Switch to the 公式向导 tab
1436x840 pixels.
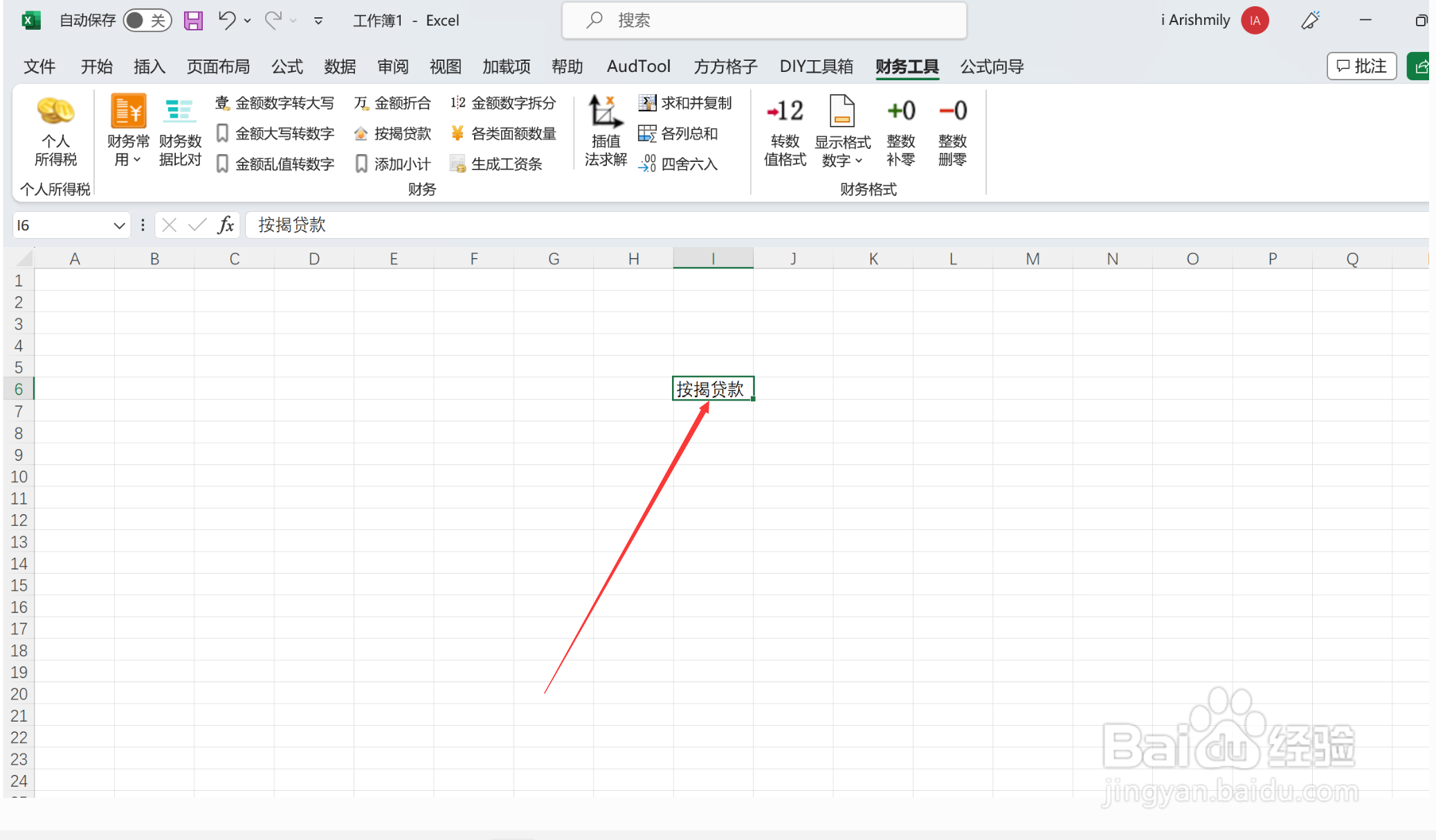click(x=992, y=66)
